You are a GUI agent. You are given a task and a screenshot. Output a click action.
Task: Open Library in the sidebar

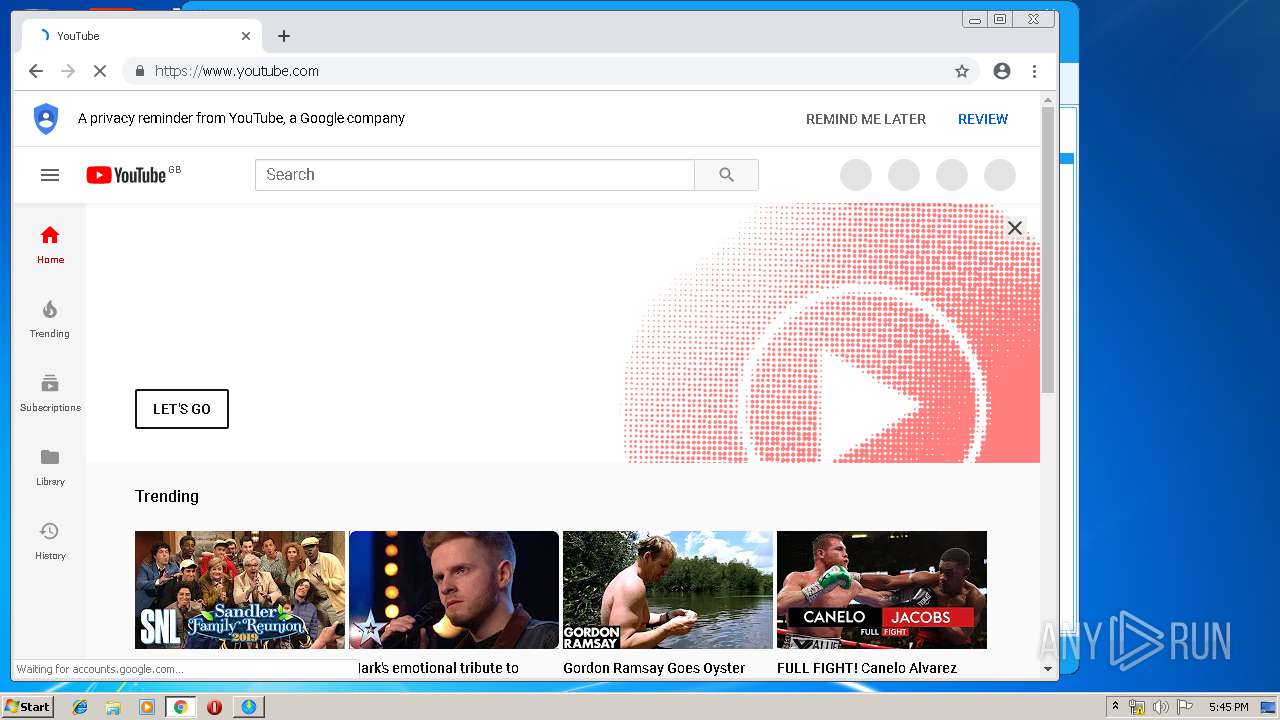[x=50, y=467]
